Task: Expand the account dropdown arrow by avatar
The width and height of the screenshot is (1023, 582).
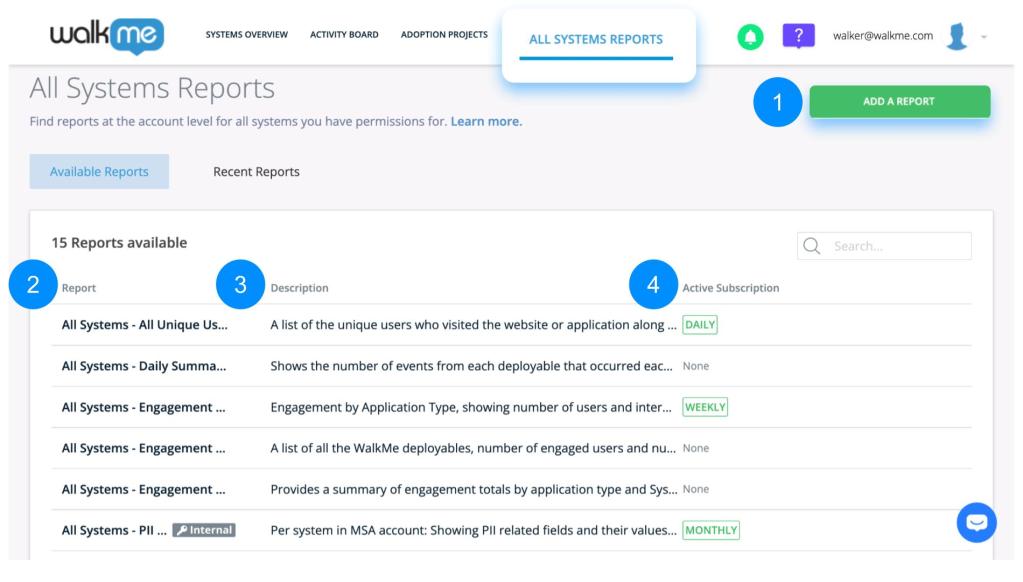Action: [986, 37]
